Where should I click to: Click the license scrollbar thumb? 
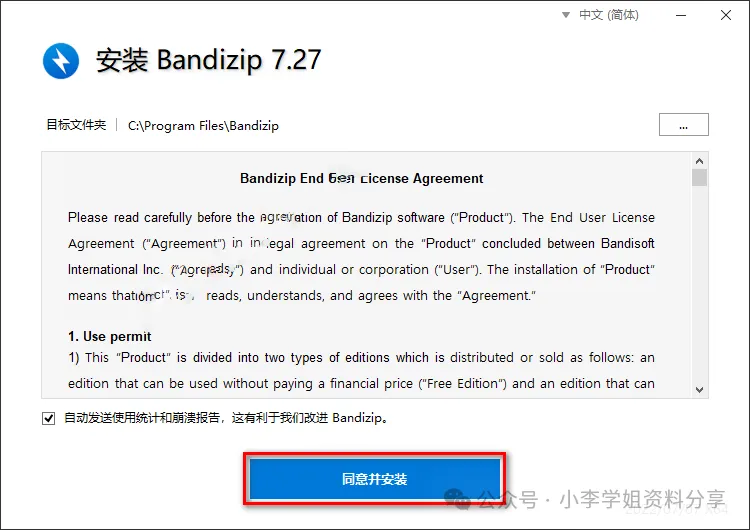click(699, 177)
